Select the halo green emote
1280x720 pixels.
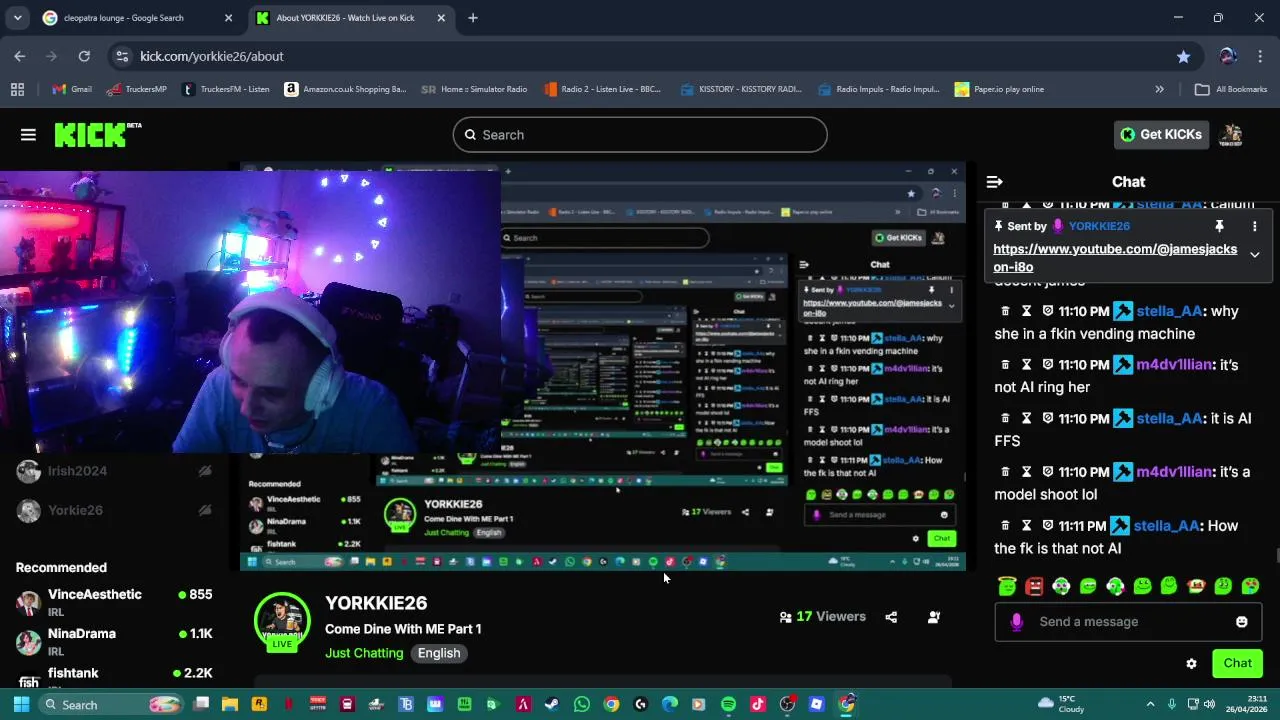click(1007, 587)
